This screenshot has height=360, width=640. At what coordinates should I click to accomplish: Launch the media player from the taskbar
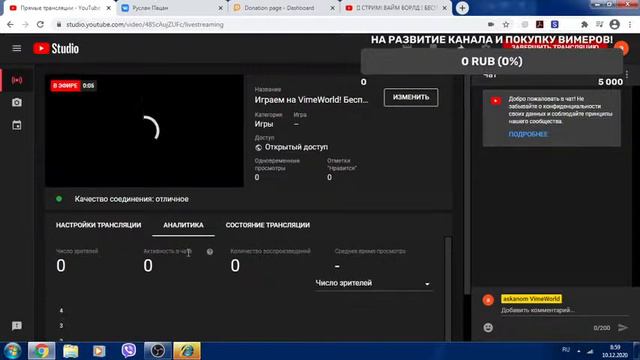click(99, 351)
